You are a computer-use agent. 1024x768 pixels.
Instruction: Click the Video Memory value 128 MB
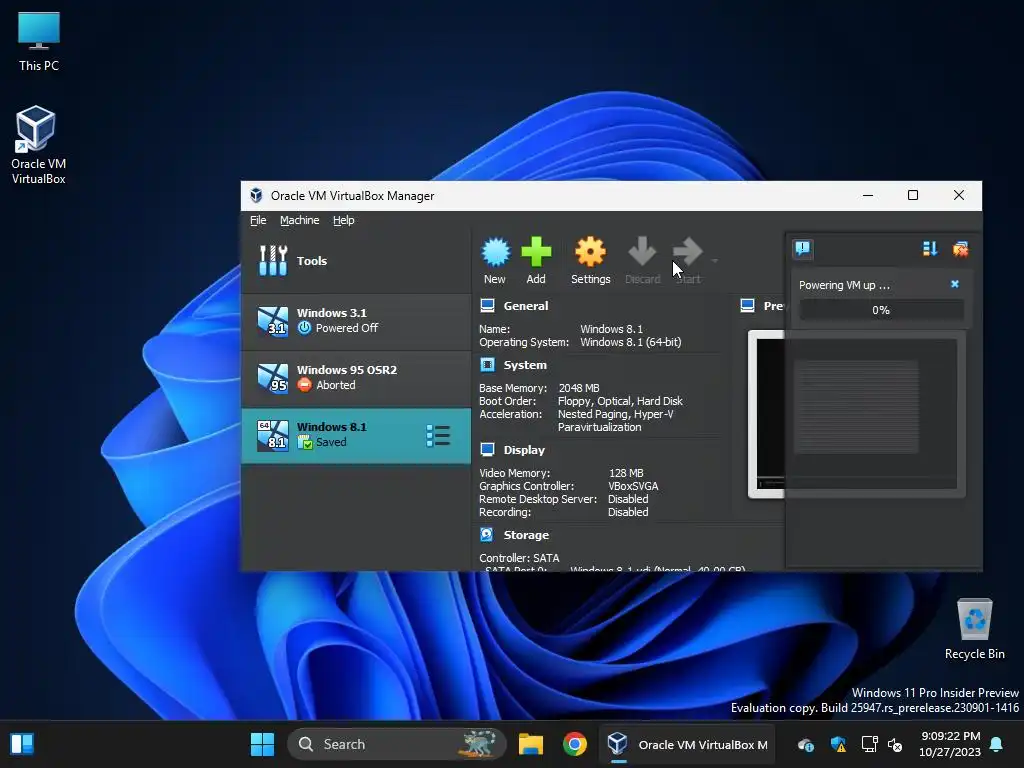[x=626, y=473]
